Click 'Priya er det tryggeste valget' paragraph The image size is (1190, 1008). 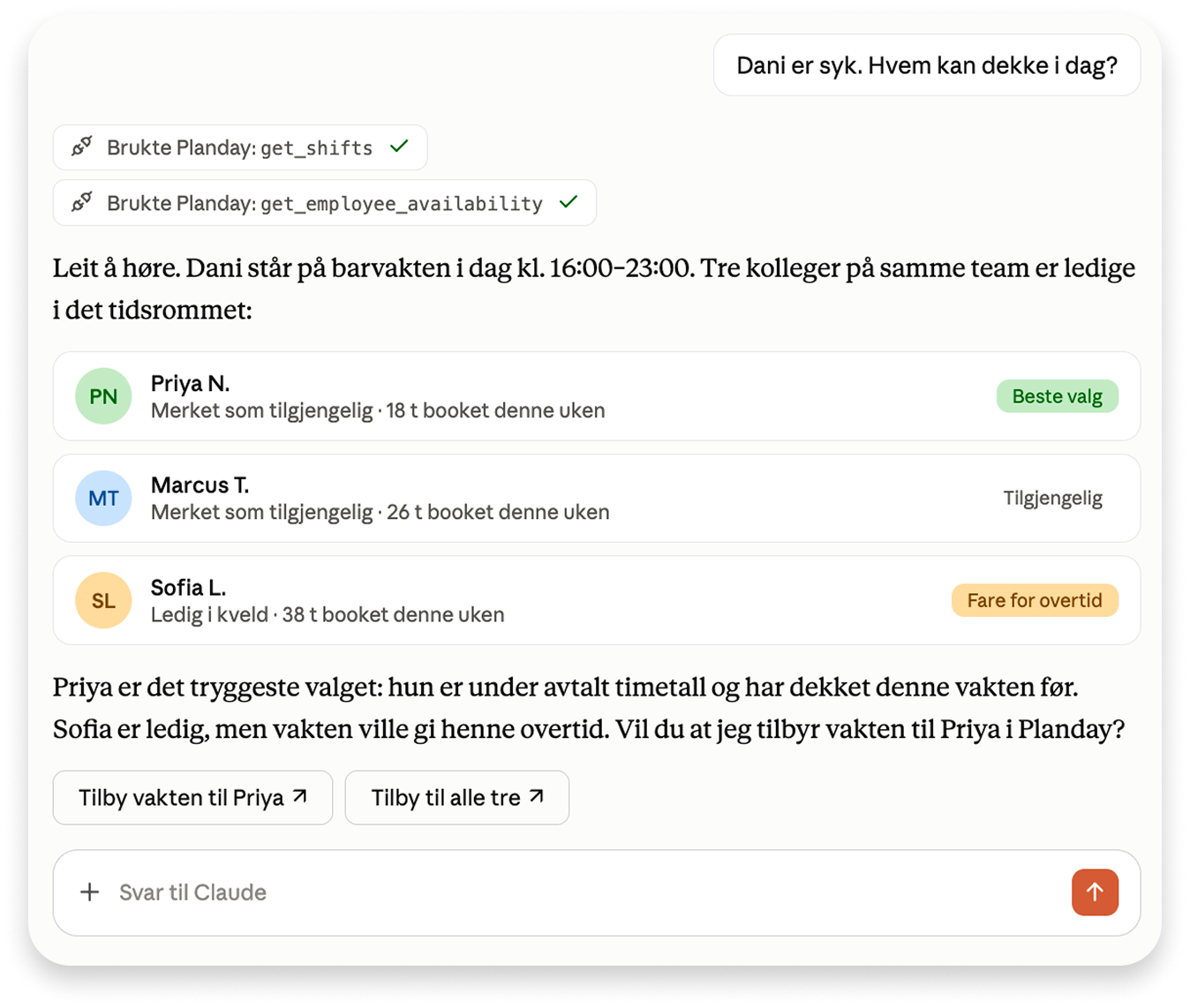tap(589, 708)
